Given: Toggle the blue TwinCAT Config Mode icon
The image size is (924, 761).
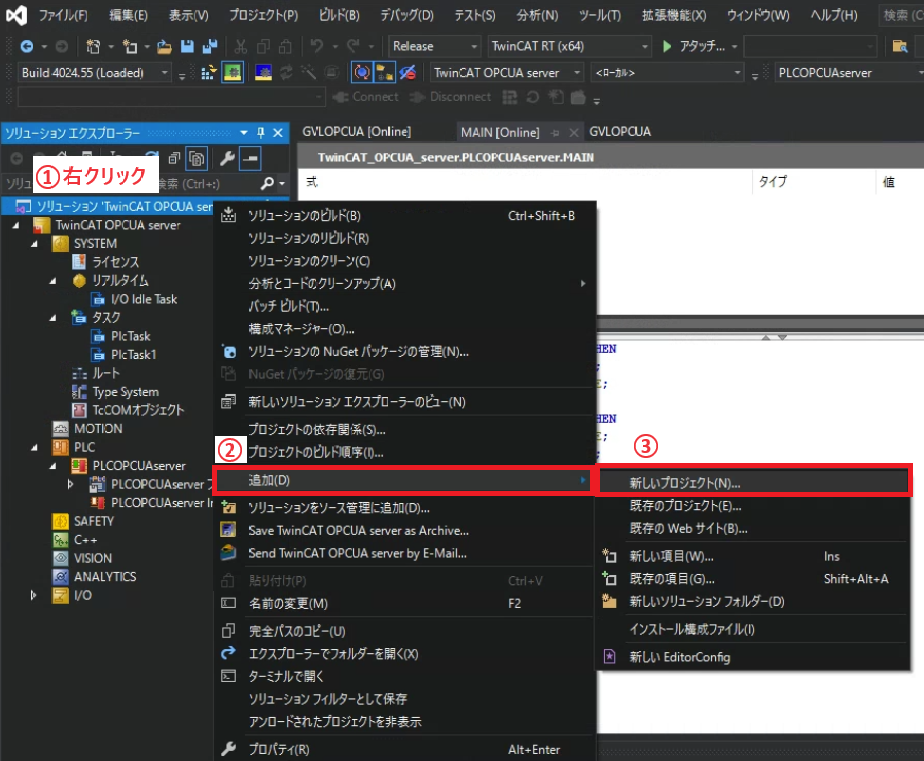Looking at the screenshot, I should (263, 73).
